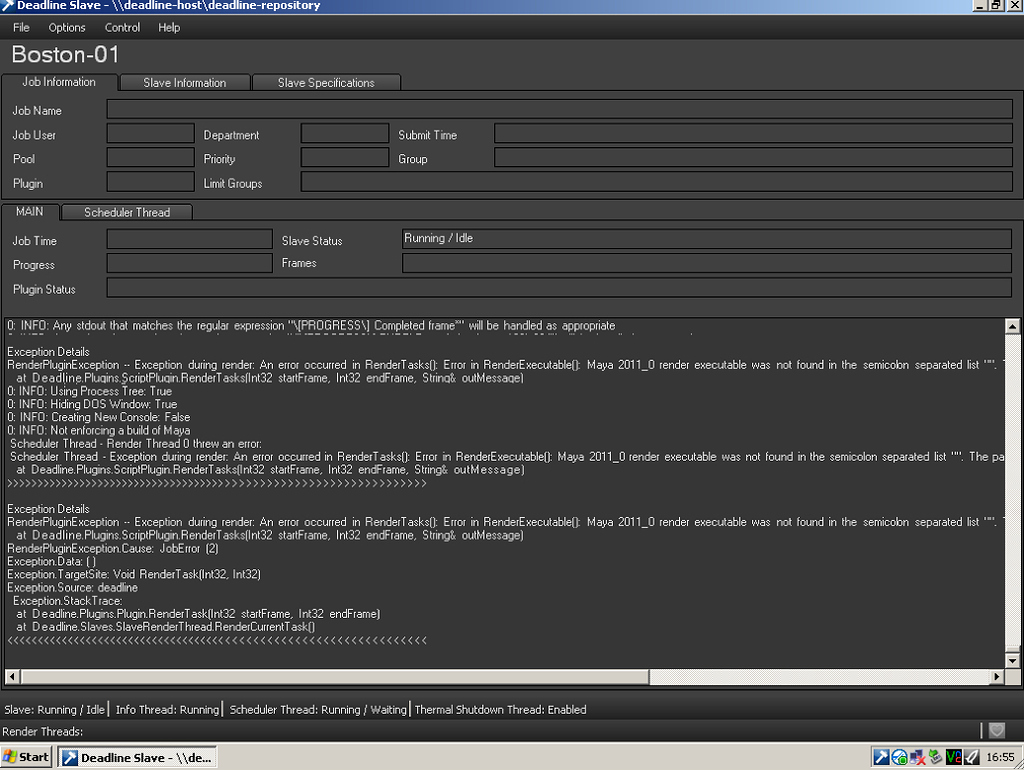This screenshot has width=1024, height=770.
Task: Switch to the Slave Specifications tab
Action: (x=326, y=82)
